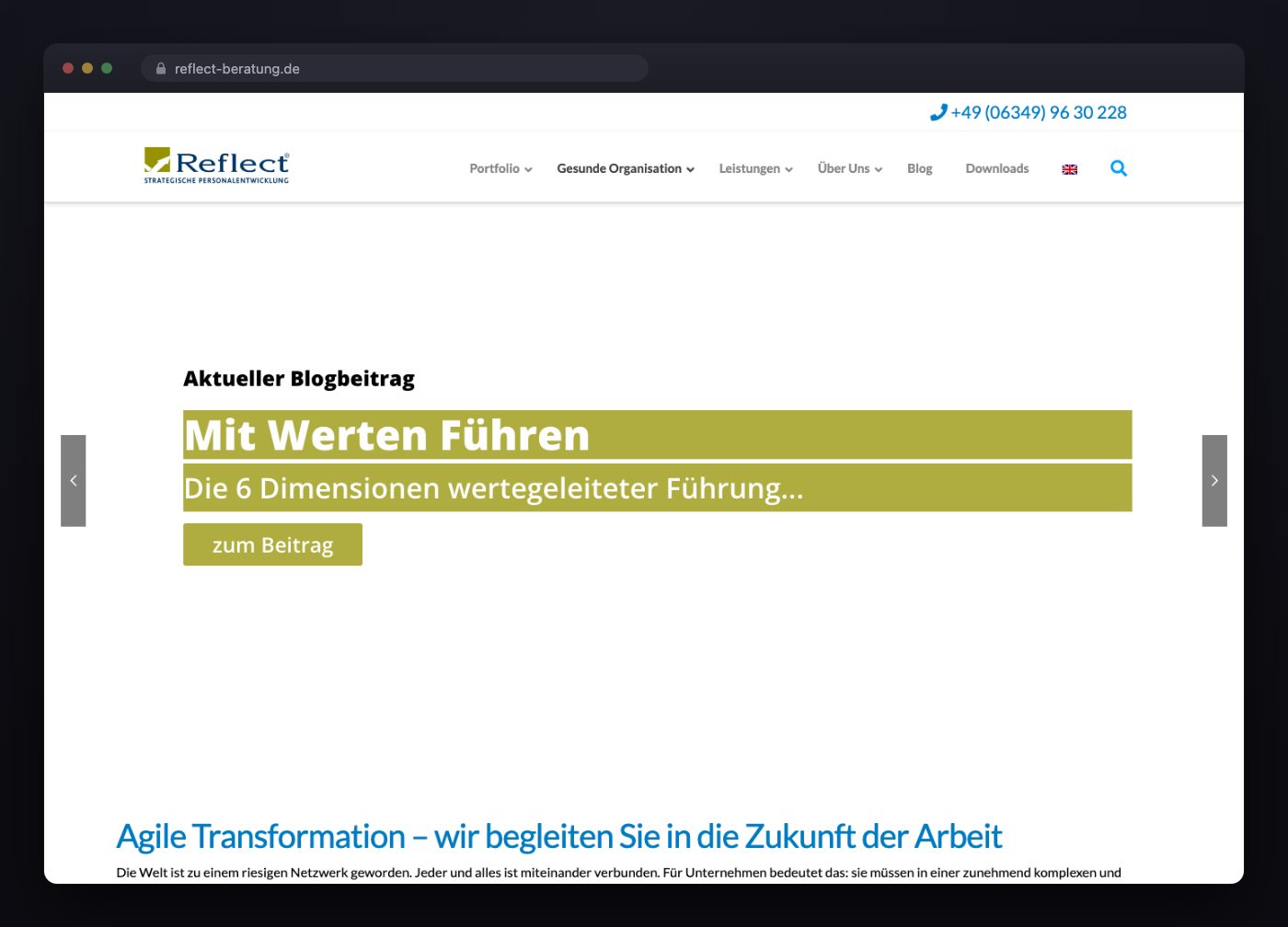Call phone number +49 (06349) 96 30 228
The image size is (1288, 927).
click(1039, 112)
